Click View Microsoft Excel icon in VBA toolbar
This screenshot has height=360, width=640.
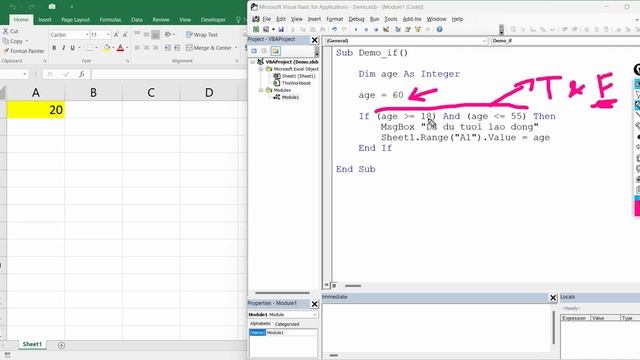[256, 29]
